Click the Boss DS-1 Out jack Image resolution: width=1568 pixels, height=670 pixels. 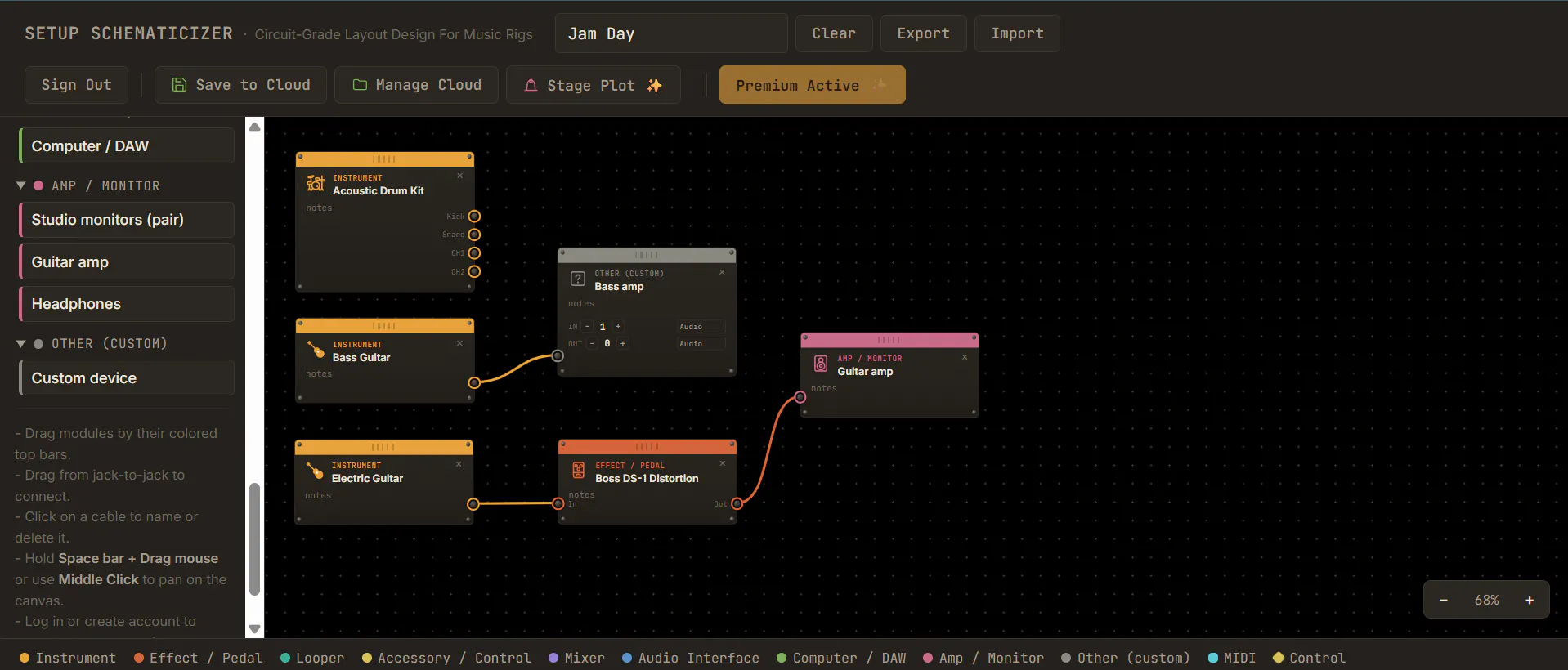(737, 504)
